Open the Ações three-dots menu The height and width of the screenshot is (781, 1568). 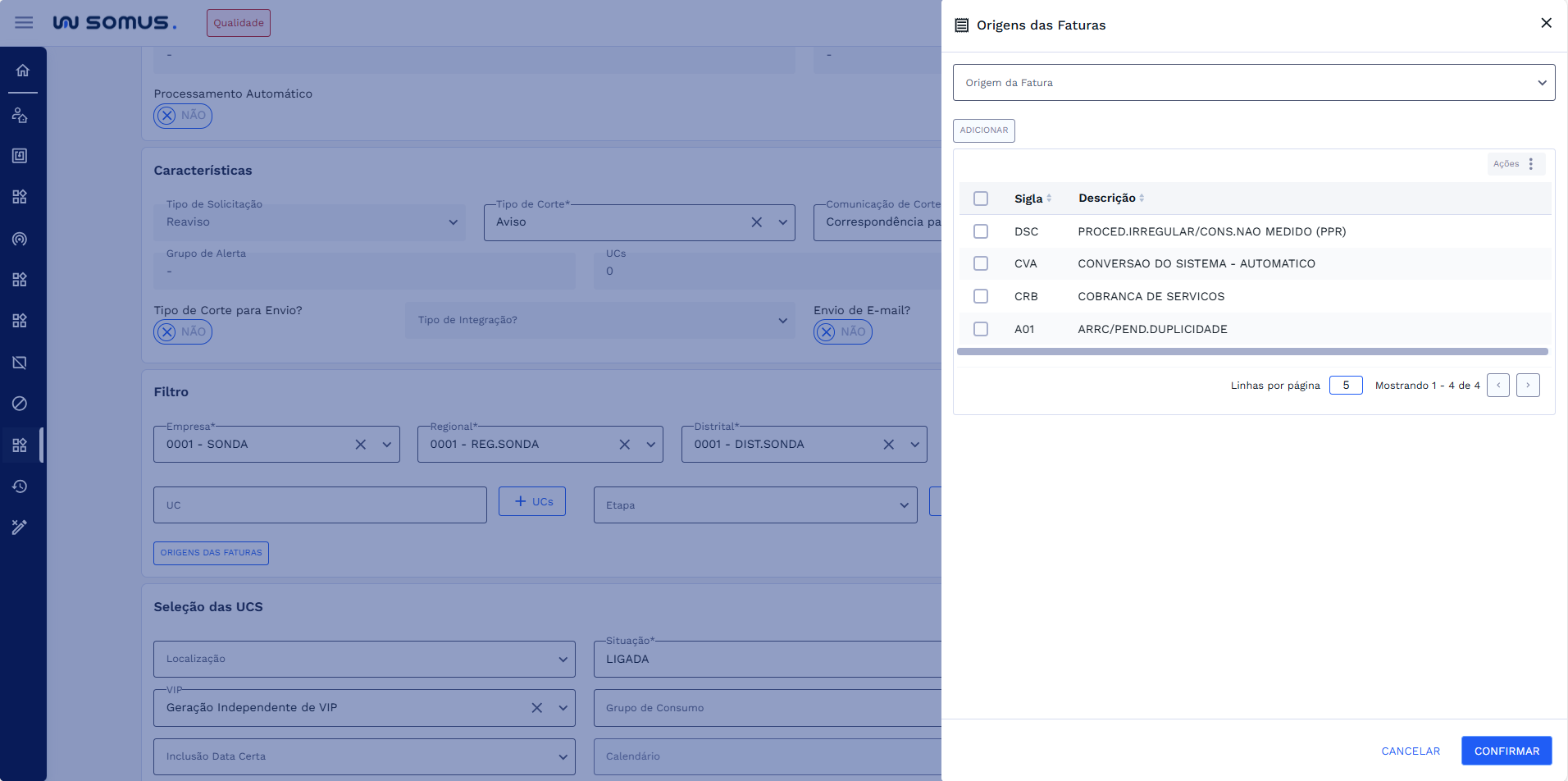(x=1530, y=164)
